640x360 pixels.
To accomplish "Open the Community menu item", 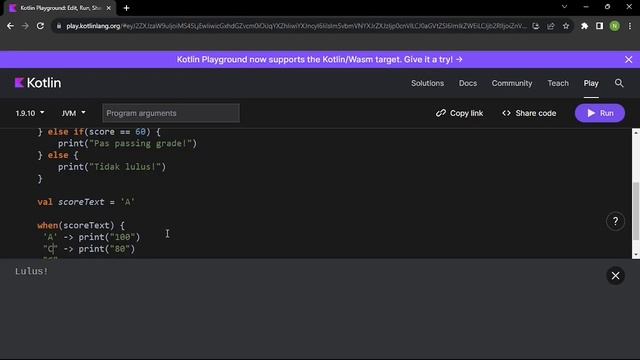I will (512, 83).
